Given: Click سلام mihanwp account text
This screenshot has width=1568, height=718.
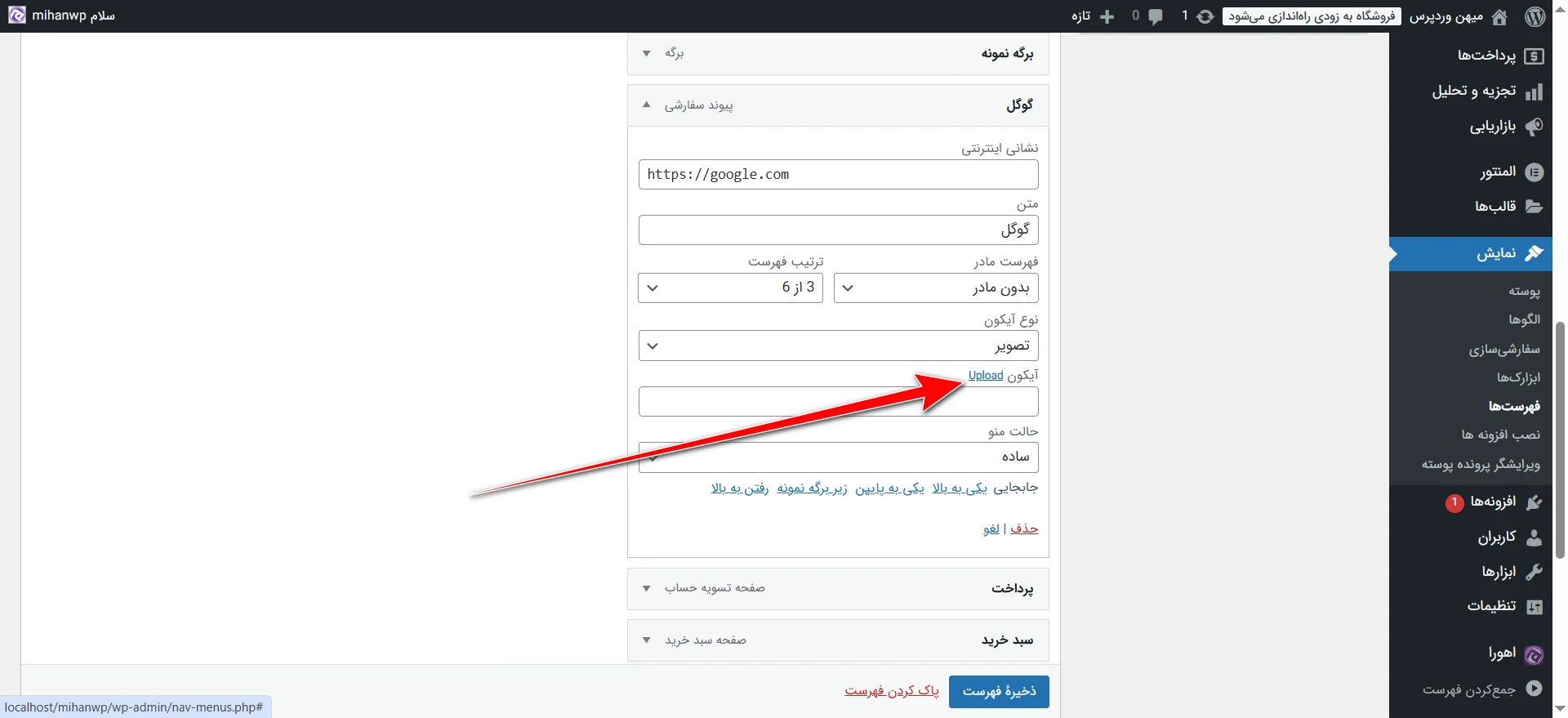Looking at the screenshot, I should pyautogui.click(x=73, y=16).
